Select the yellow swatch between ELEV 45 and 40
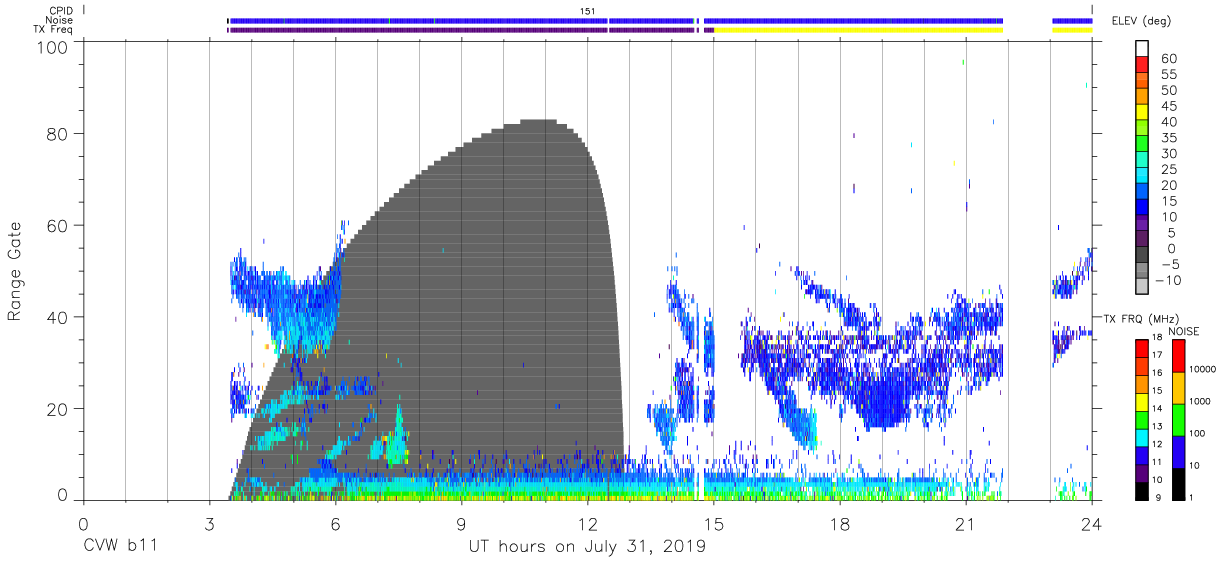1228x567 pixels. coord(1142,113)
